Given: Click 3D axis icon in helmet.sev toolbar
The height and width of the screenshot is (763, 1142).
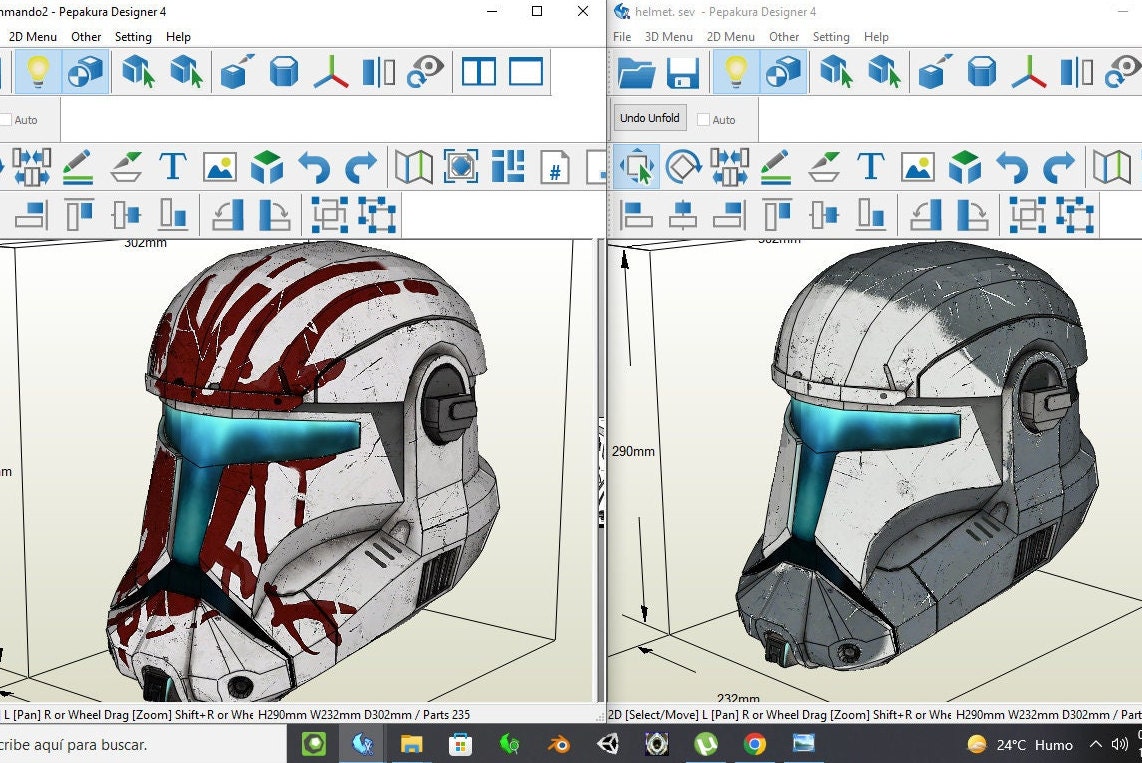Looking at the screenshot, I should (1028, 72).
